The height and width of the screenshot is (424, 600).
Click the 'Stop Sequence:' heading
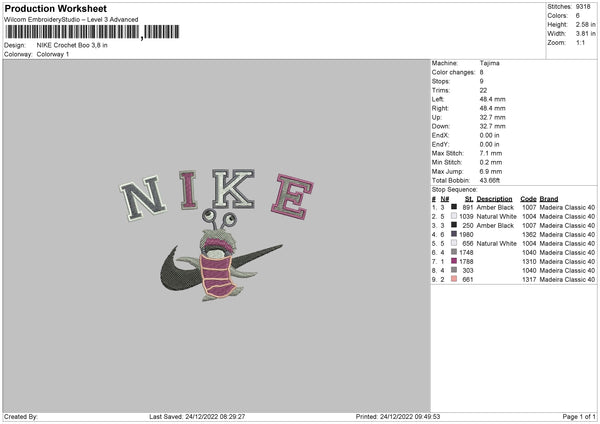[455, 190]
